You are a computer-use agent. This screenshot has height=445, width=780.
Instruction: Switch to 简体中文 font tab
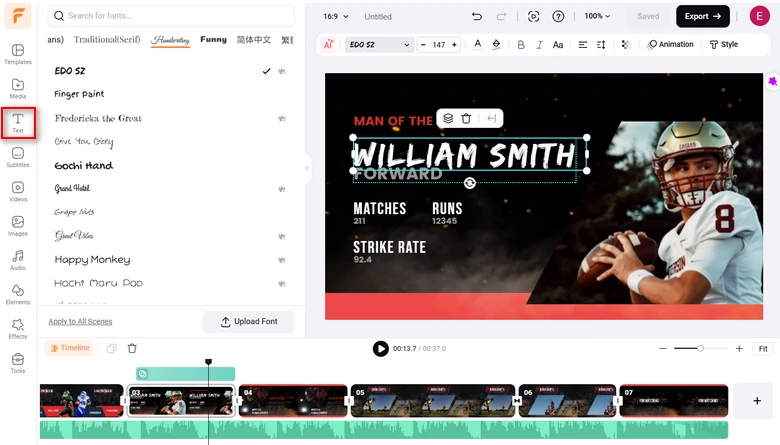[254, 39]
